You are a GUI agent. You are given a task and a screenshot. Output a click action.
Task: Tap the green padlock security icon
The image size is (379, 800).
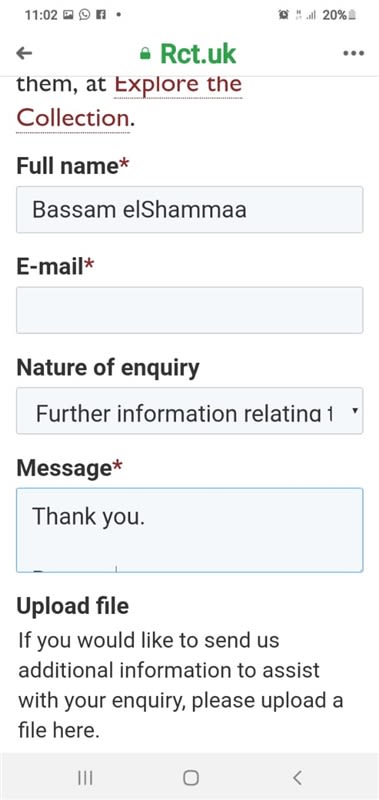pos(145,54)
